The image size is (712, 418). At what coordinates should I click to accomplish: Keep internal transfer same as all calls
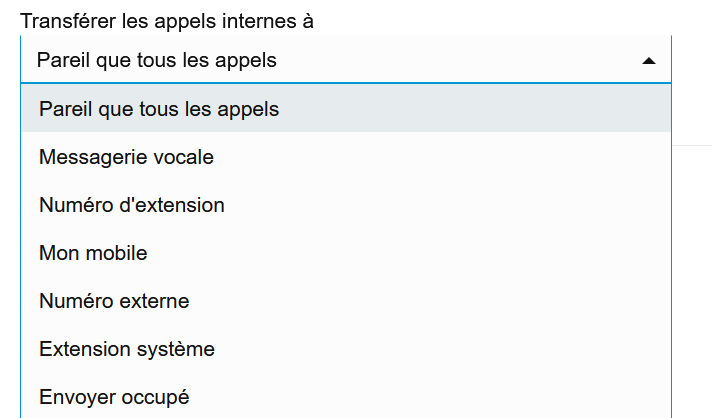(x=159, y=109)
